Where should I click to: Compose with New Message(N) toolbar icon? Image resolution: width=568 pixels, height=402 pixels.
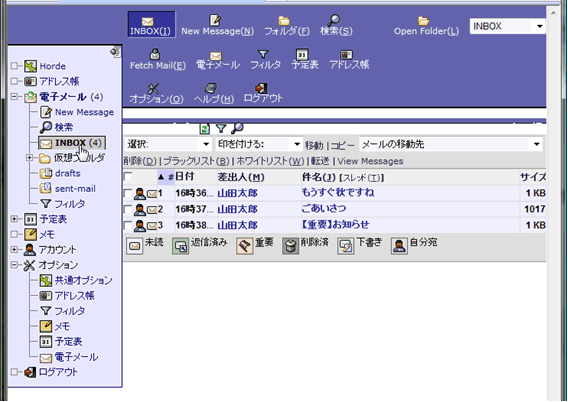(x=217, y=25)
